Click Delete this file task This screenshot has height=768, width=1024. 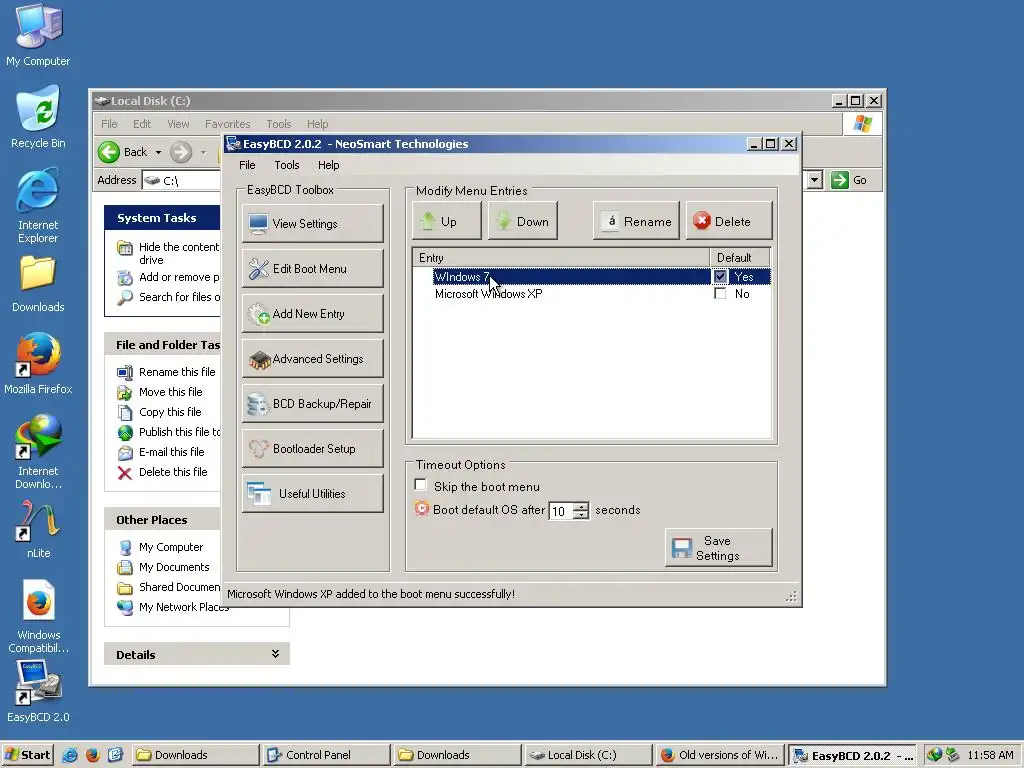(x=173, y=472)
